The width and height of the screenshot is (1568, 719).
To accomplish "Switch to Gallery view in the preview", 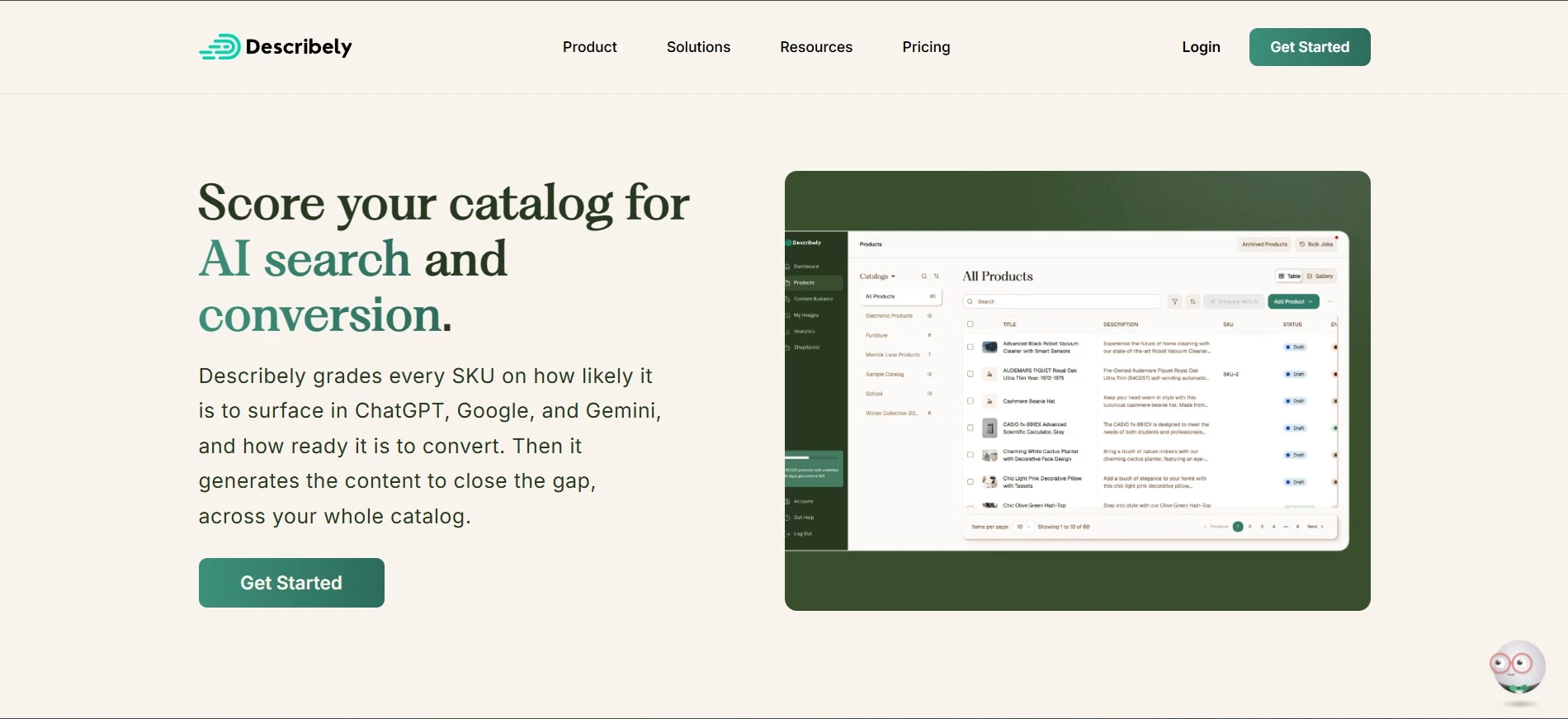I will 1320,277.
